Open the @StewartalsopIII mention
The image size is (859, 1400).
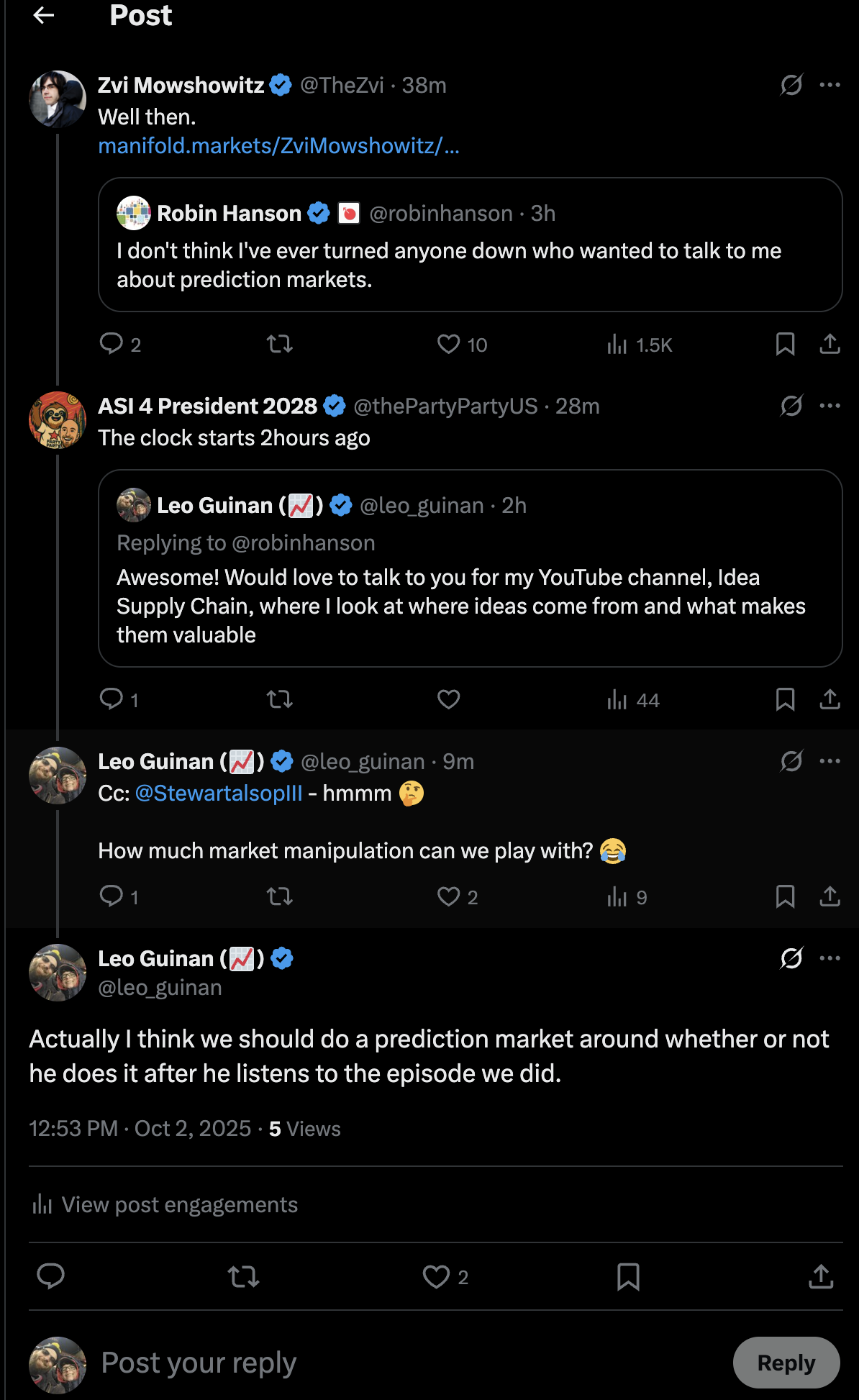click(219, 794)
